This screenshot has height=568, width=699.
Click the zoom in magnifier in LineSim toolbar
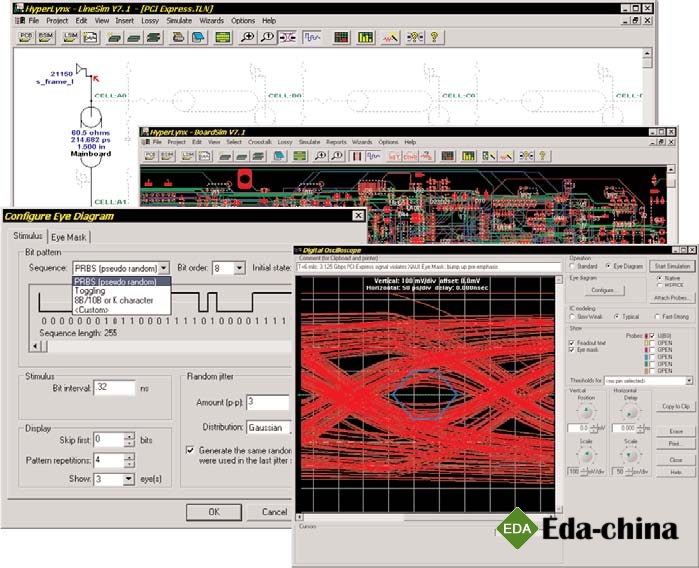coord(247,37)
